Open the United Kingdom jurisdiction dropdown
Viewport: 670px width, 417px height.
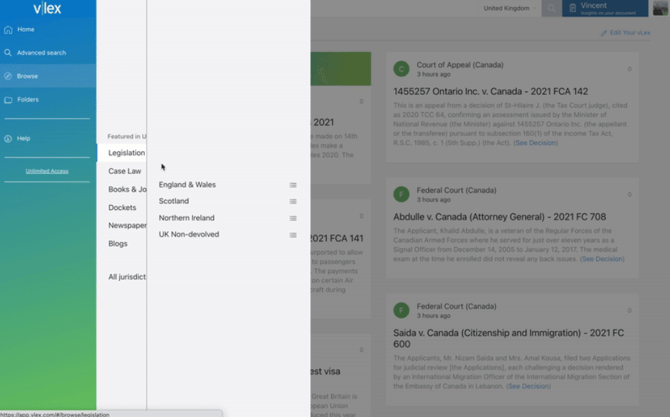click(x=509, y=8)
